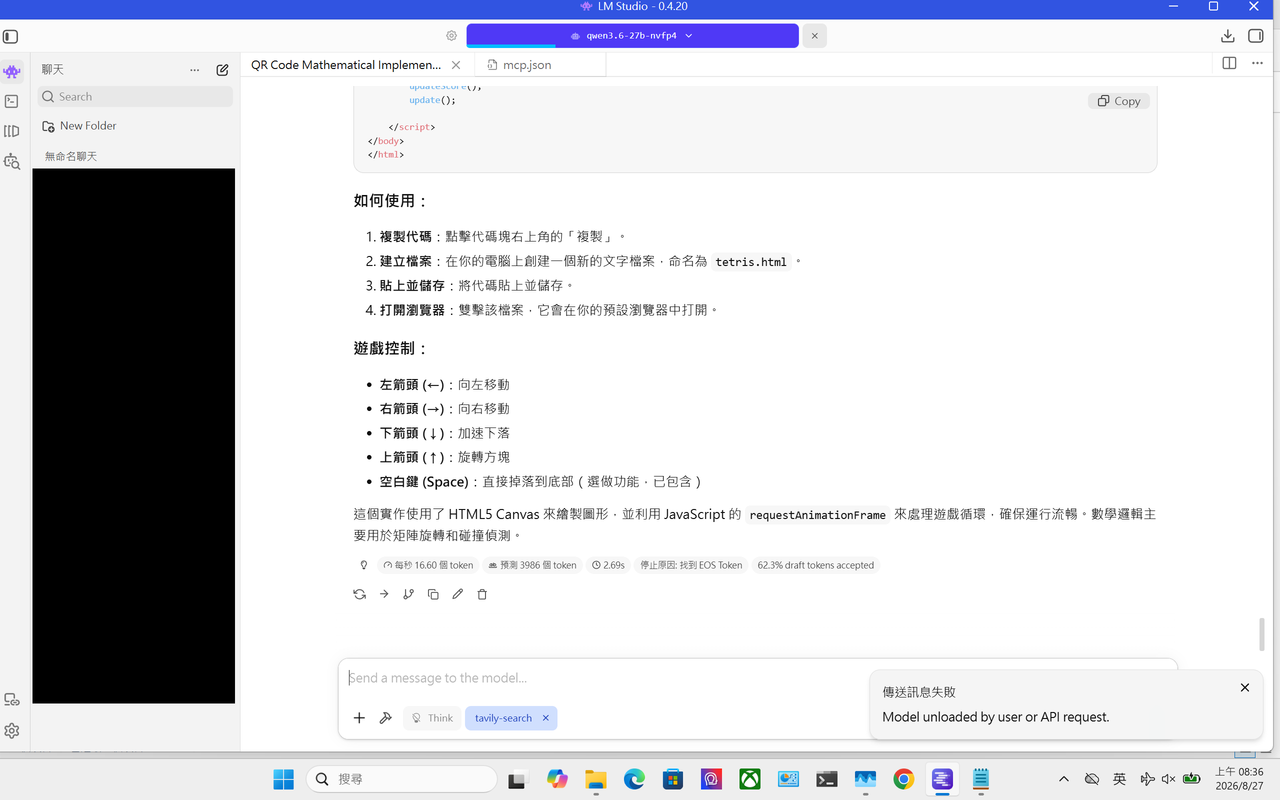Focus the chat Search field
Viewport: 1280px width, 800px height.
pos(135,97)
